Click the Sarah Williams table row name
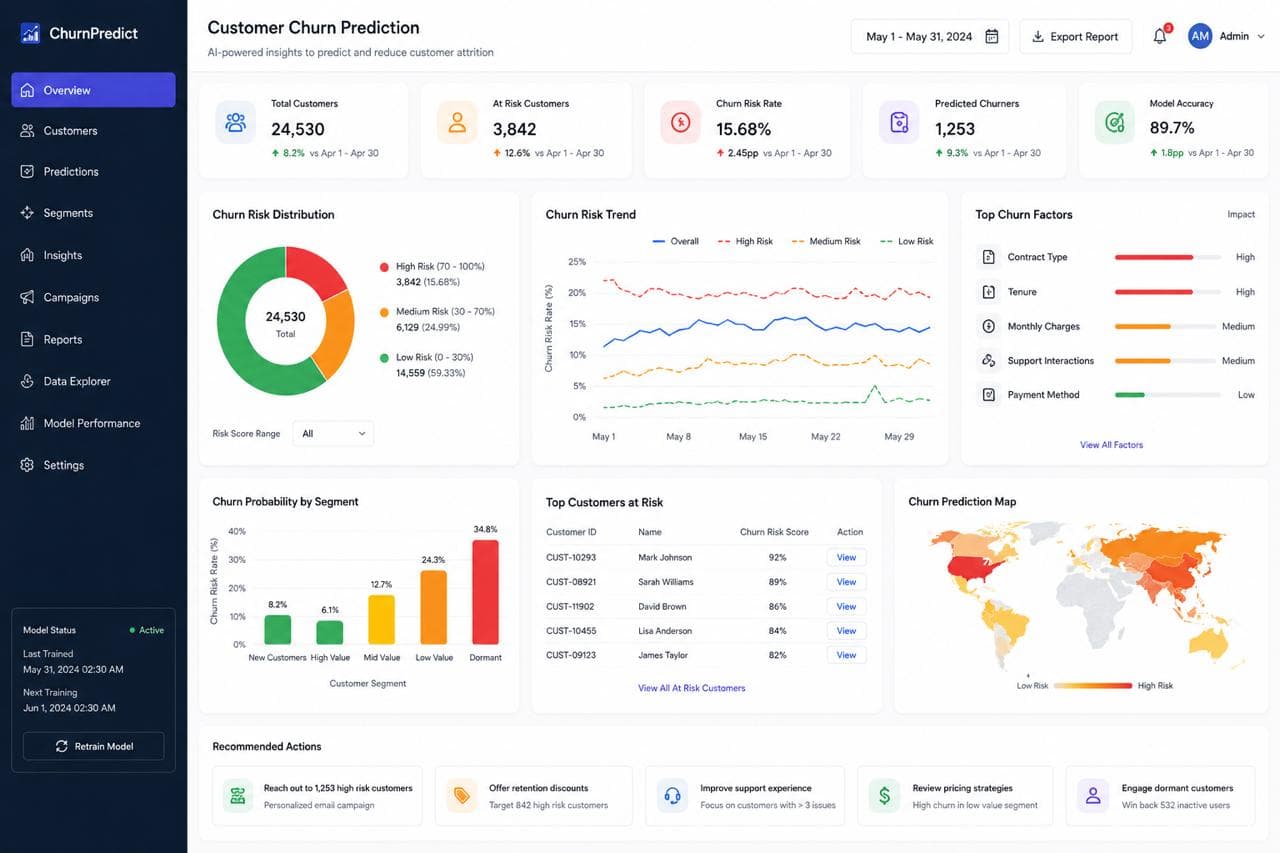This screenshot has height=853, width=1280. click(666, 582)
